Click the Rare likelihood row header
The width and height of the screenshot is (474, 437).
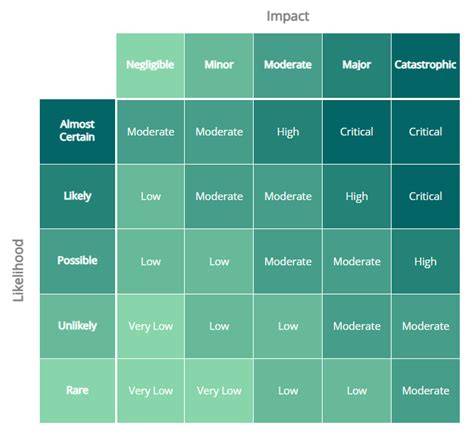pyautogui.click(x=77, y=391)
